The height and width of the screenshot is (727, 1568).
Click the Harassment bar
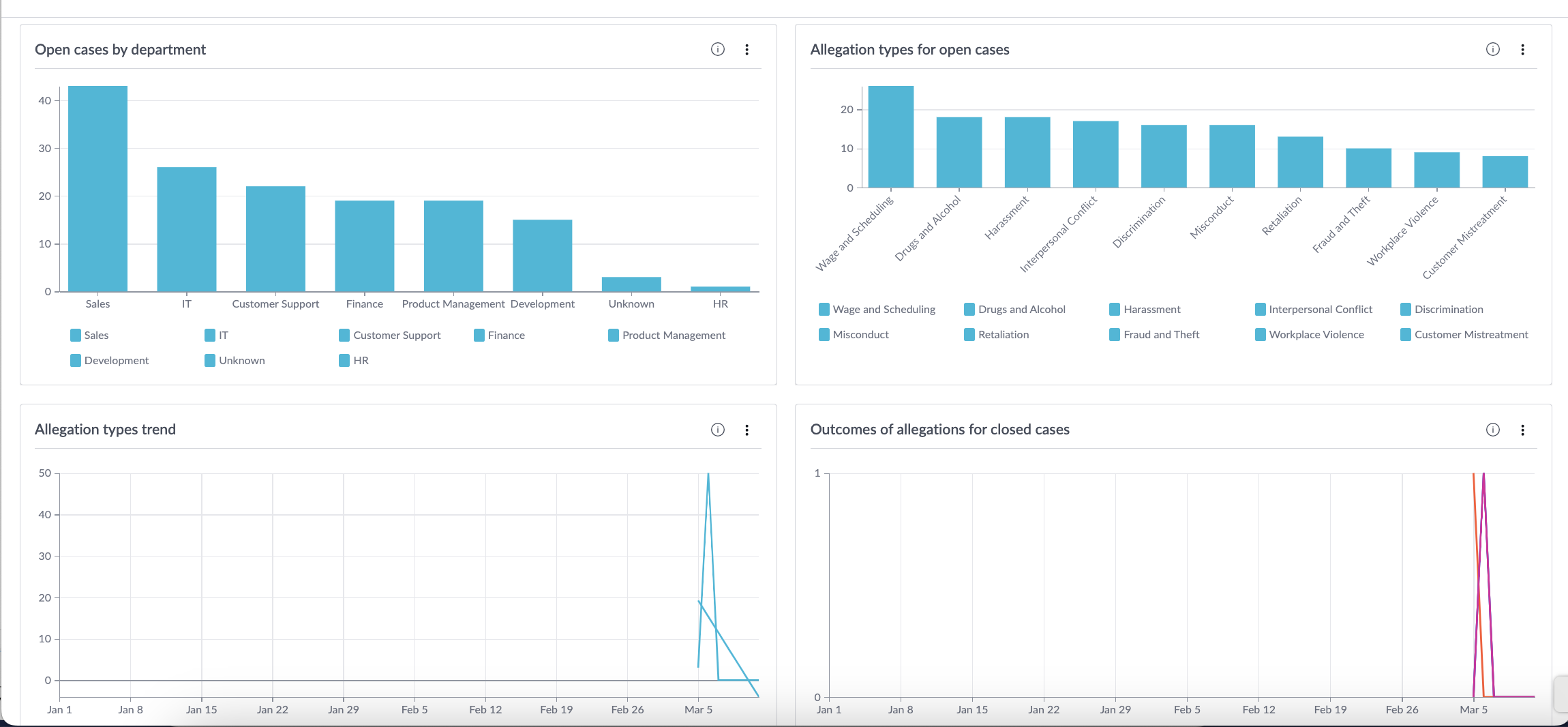click(1027, 152)
